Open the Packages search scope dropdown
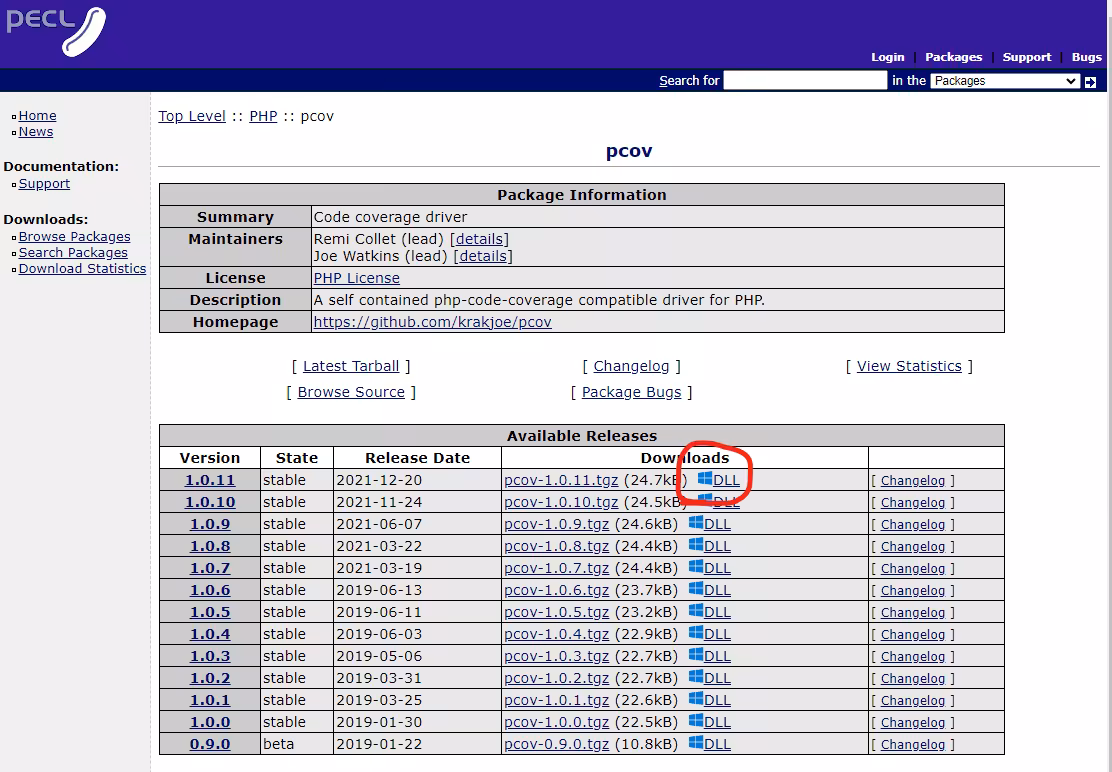 point(1005,81)
